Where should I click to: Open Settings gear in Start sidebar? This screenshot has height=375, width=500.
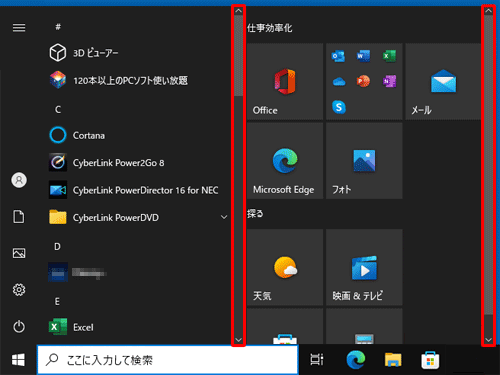coord(19,290)
